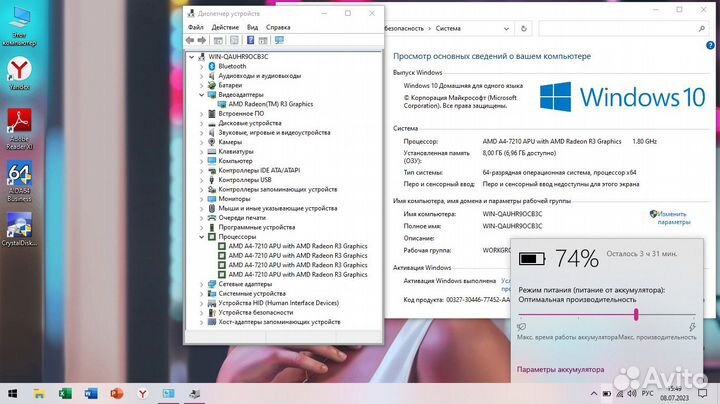Click the РУС language indicator

pos(647,394)
